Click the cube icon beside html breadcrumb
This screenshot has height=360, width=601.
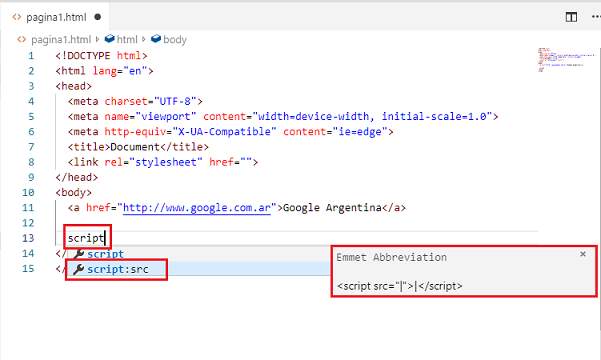[x=110, y=39]
